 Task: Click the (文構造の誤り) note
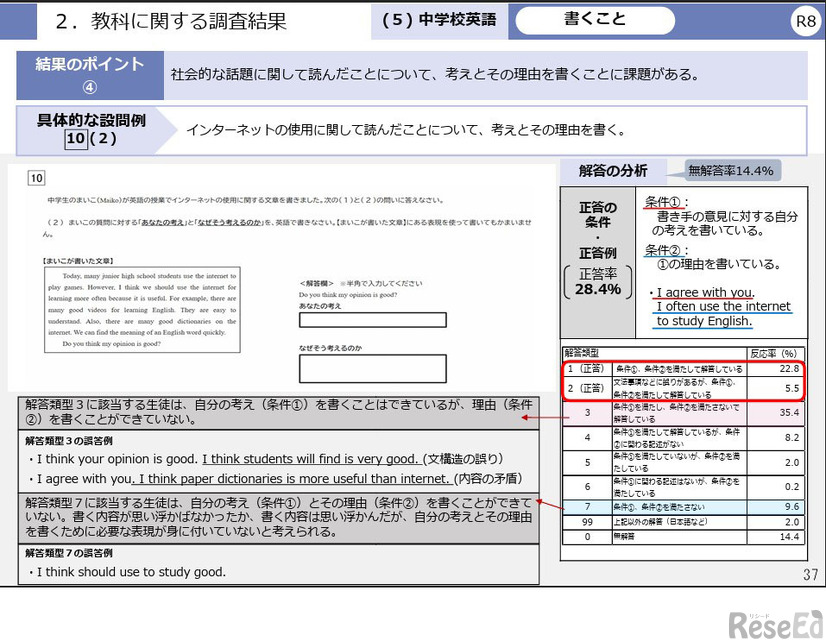(x=464, y=459)
